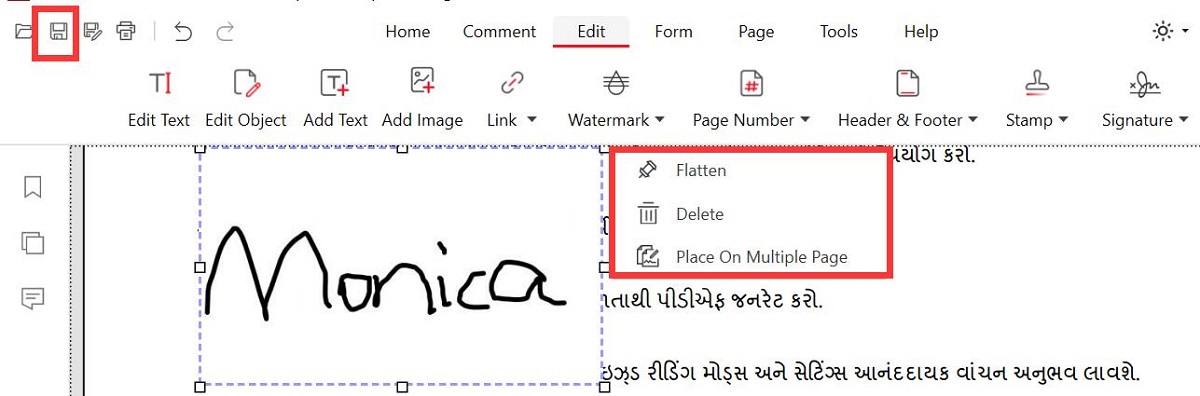Click the Link chain icon
The width and height of the screenshot is (1200, 396).
click(512, 83)
